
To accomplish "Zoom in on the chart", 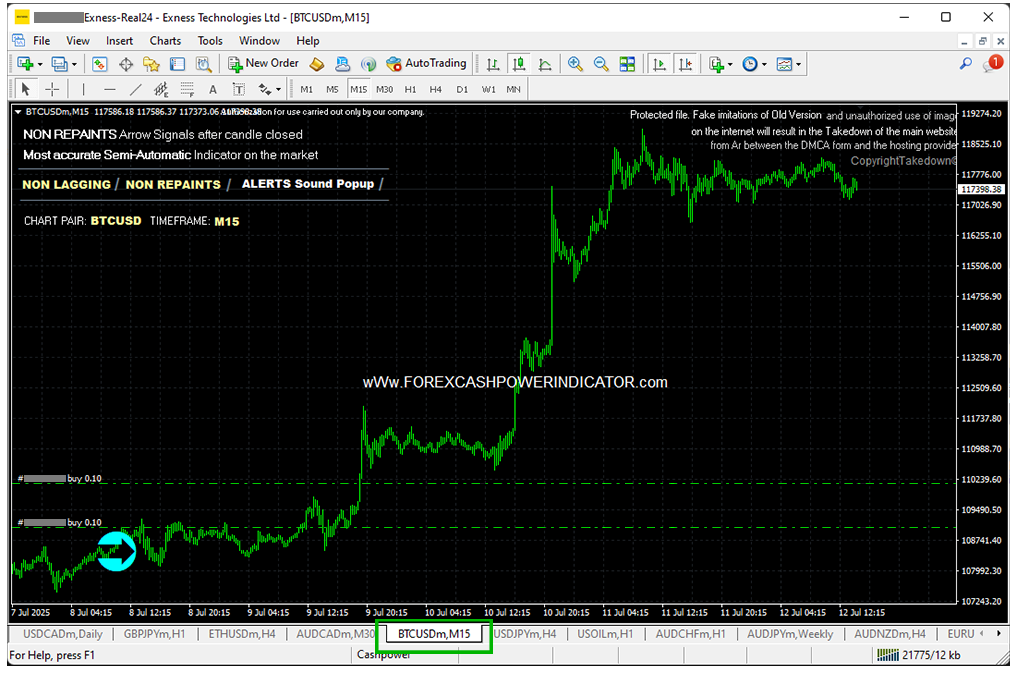I will (x=575, y=64).
